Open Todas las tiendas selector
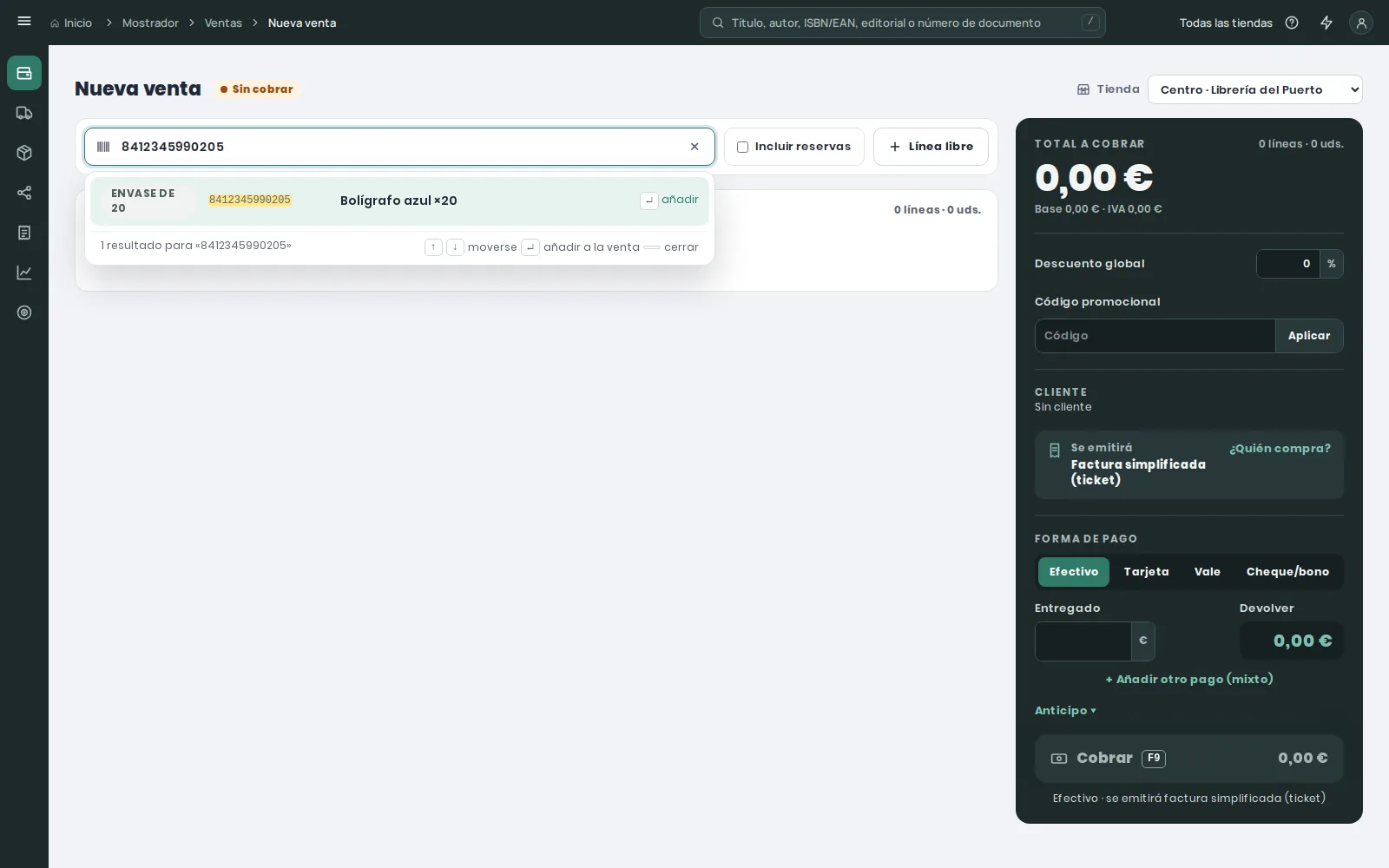The height and width of the screenshot is (868, 1389). coord(1226,23)
